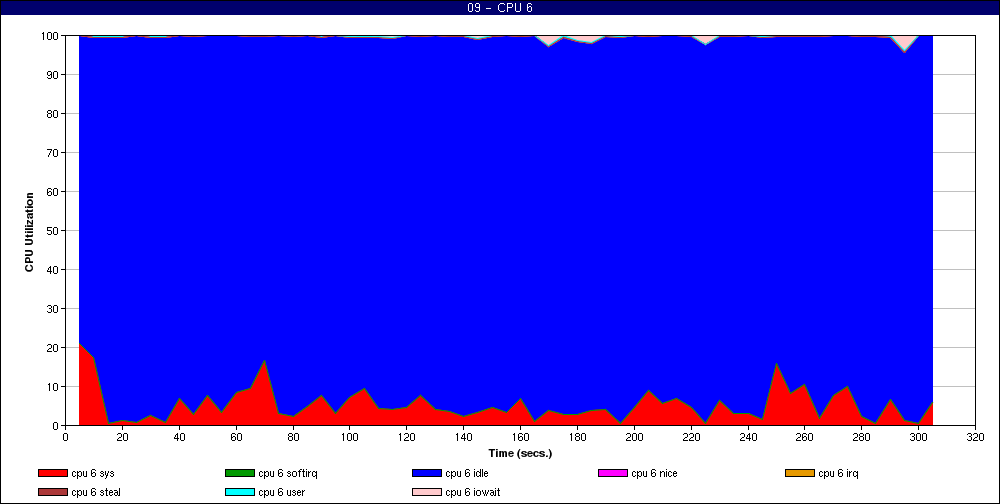Click the y-axis label 100

pyautogui.click(x=51, y=36)
